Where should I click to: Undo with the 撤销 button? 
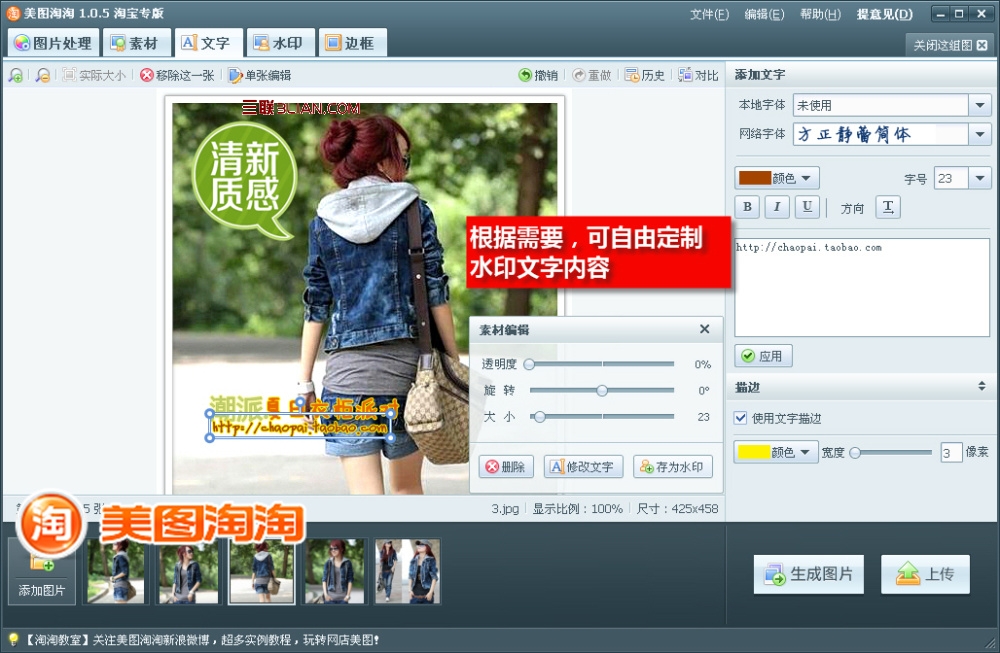[538, 75]
